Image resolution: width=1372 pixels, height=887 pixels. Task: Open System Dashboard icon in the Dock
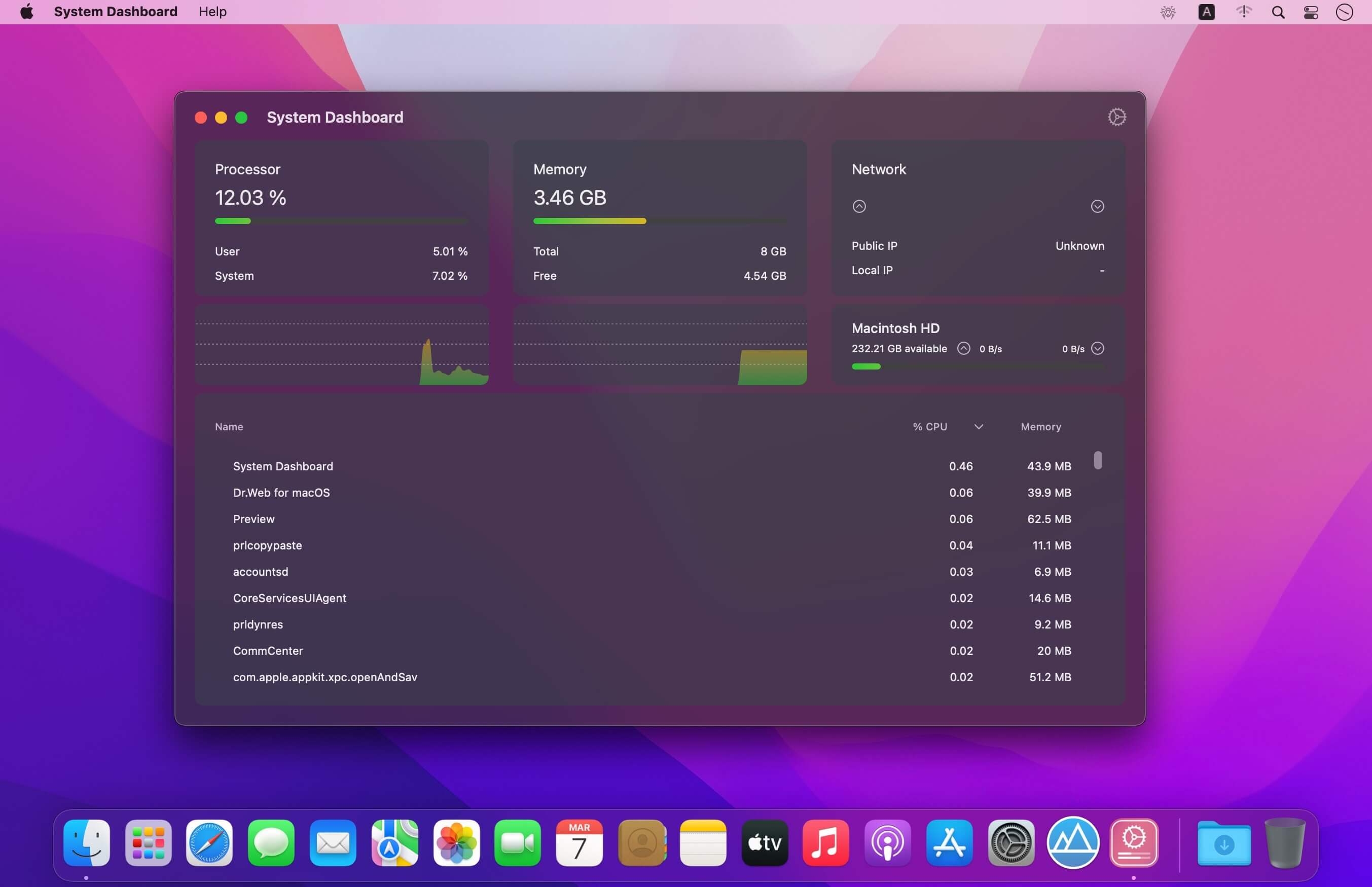pos(1134,842)
